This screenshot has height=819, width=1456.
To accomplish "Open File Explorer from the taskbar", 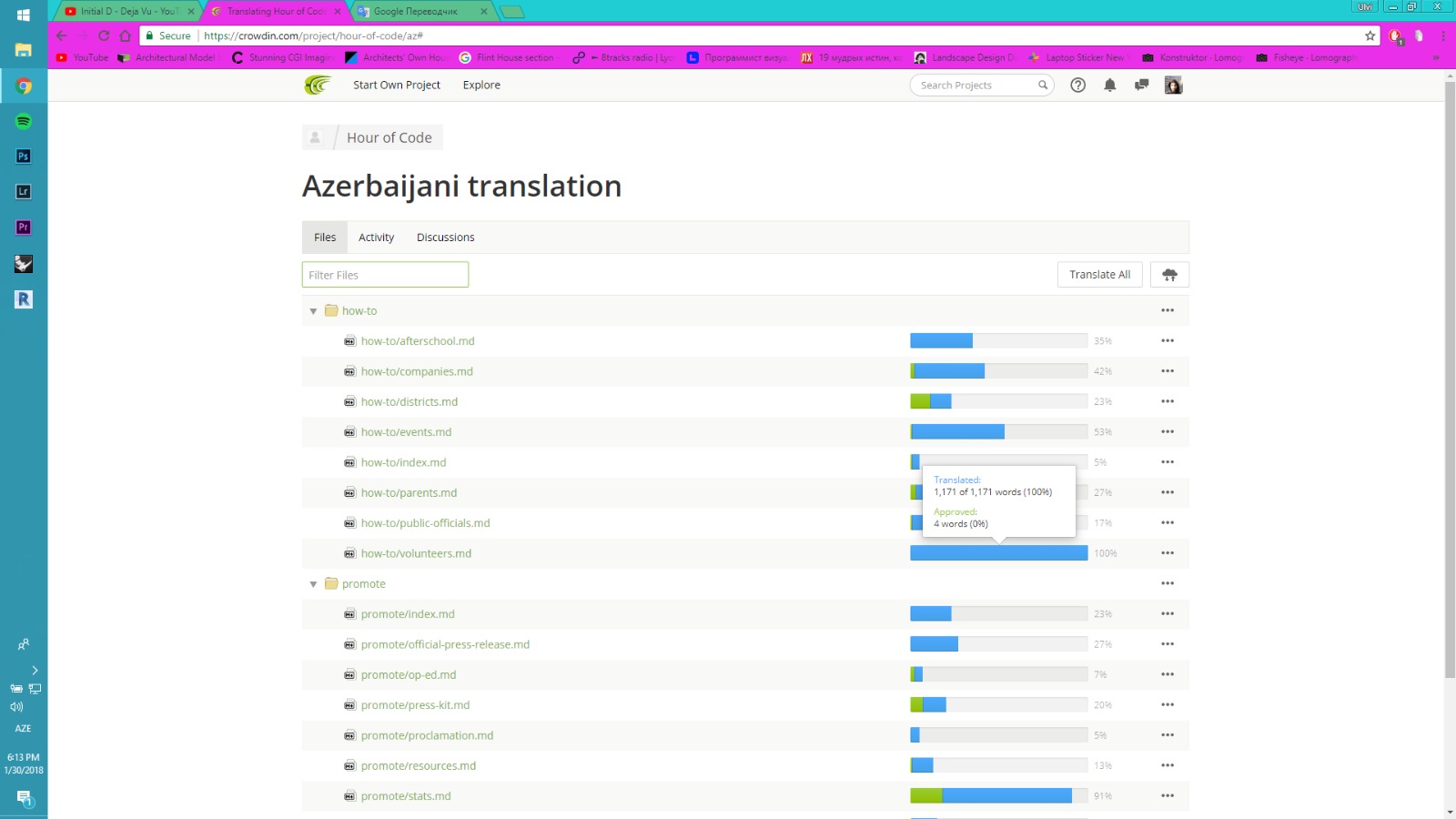I will [x=24, y=50].
